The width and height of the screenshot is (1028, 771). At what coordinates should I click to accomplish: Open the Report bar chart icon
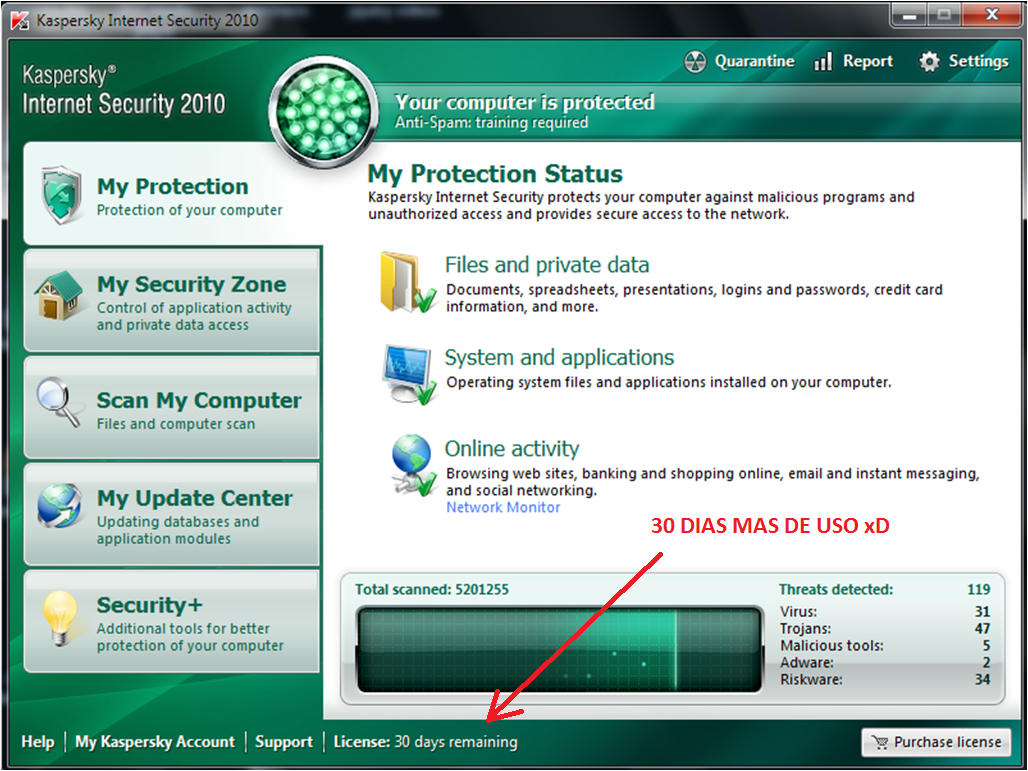click(x=823, y=62)
